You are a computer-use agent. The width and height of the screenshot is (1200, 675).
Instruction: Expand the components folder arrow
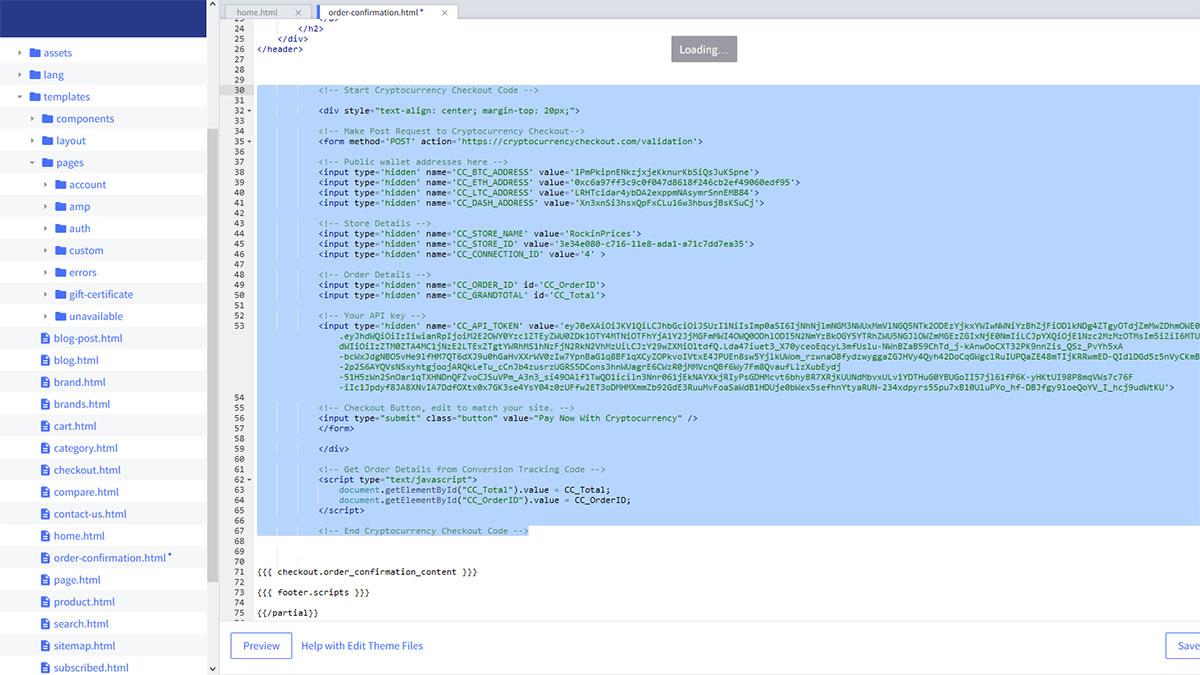click(33, 119)
